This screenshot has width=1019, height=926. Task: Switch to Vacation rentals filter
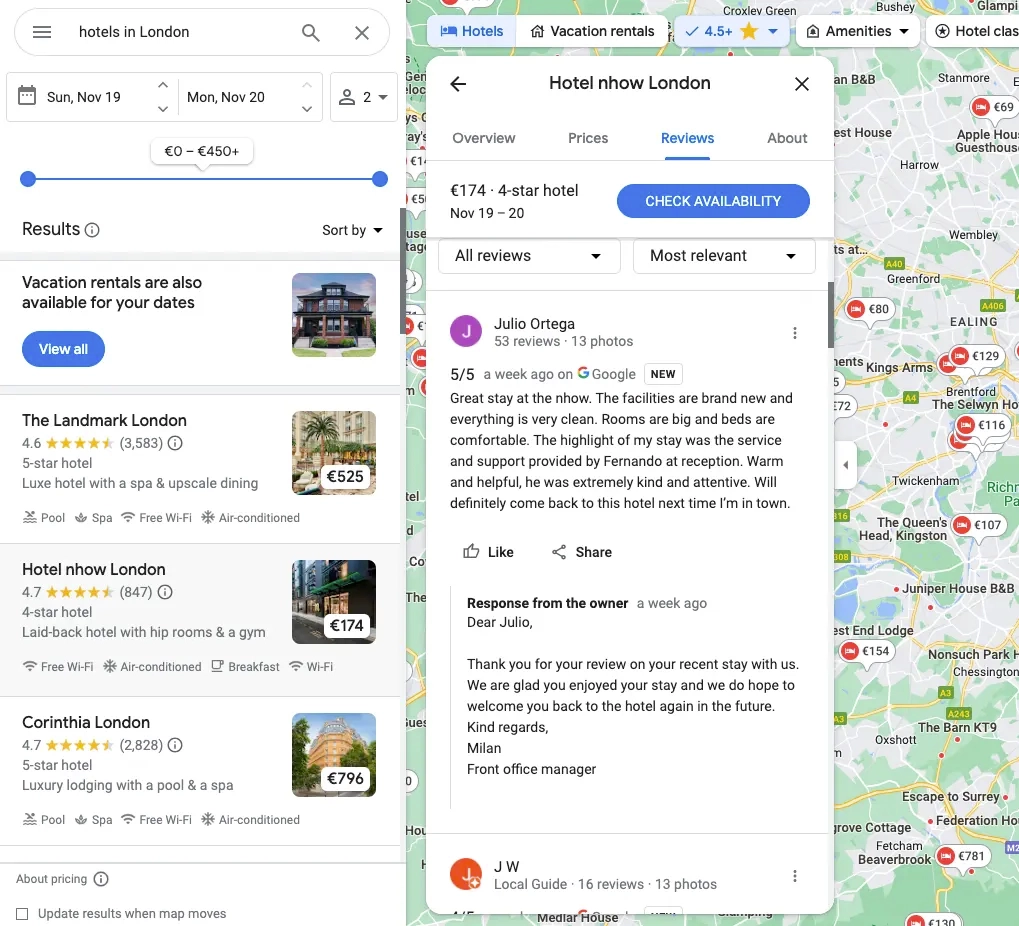(x=592, y=31)
